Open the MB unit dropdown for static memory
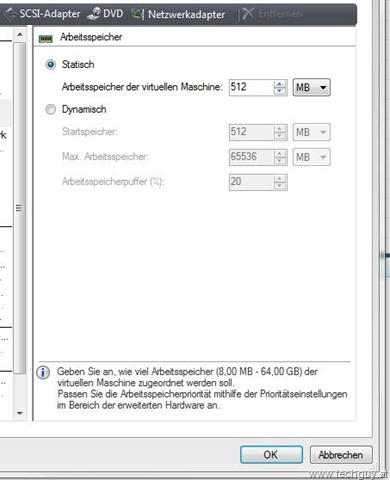390x480 pixels. [x=312, y=87]
